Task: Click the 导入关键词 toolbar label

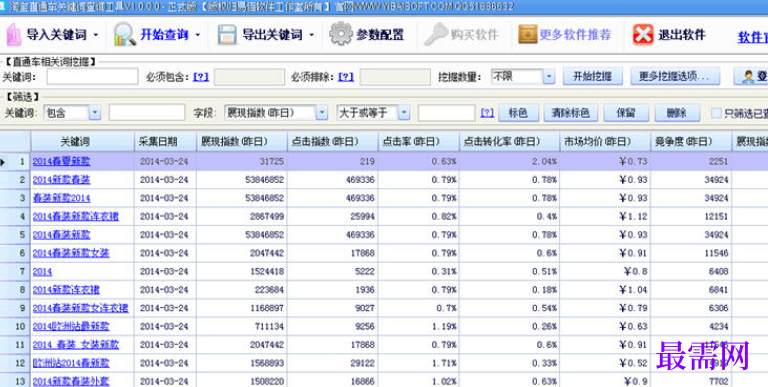Action: click(x=56, y=35)
